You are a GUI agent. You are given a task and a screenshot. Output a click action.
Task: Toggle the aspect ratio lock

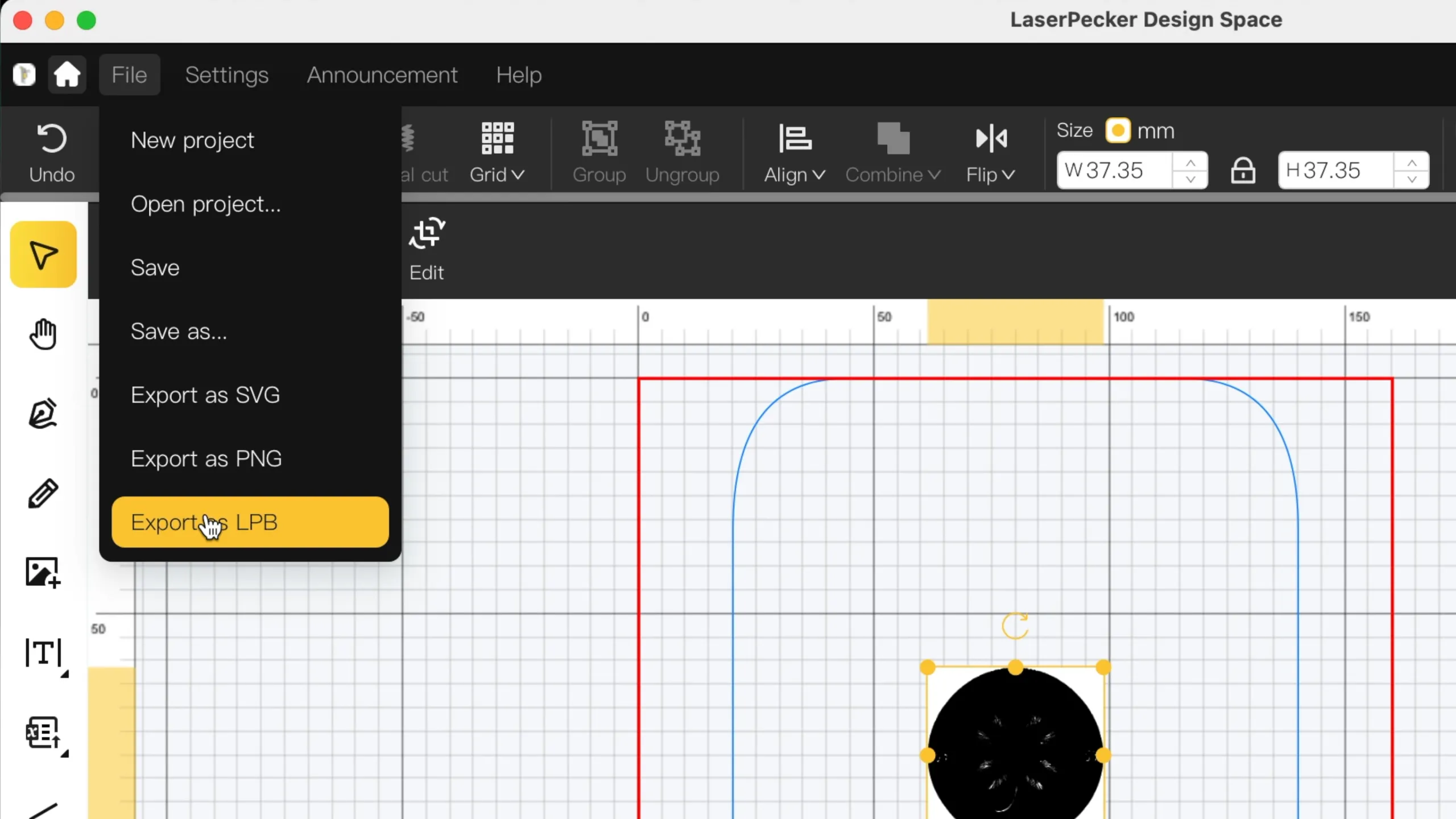pyautogui.click(x=1243, y=170)
